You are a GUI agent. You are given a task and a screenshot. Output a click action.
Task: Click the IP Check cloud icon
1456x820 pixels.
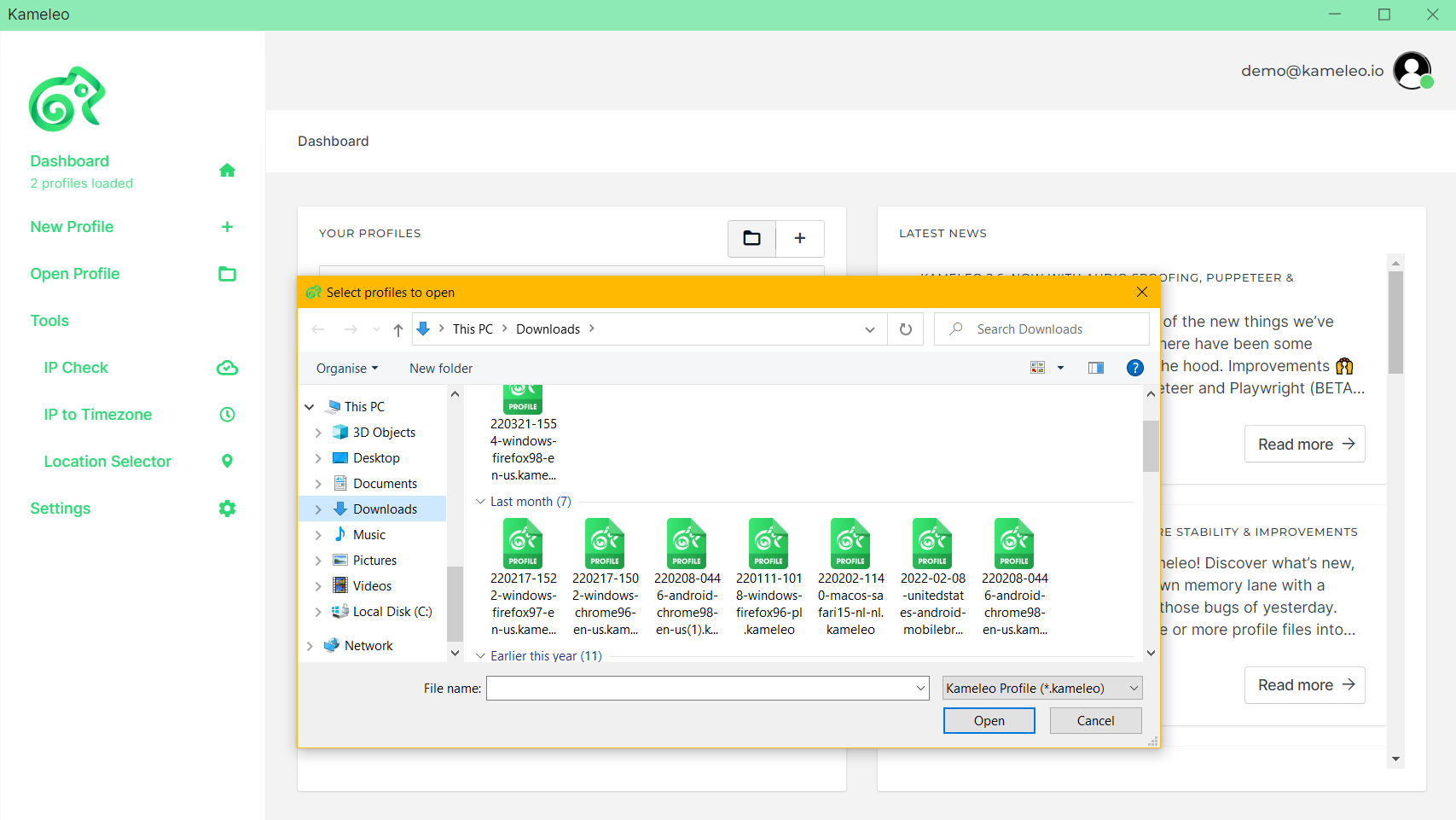click(x=227, y=368)
